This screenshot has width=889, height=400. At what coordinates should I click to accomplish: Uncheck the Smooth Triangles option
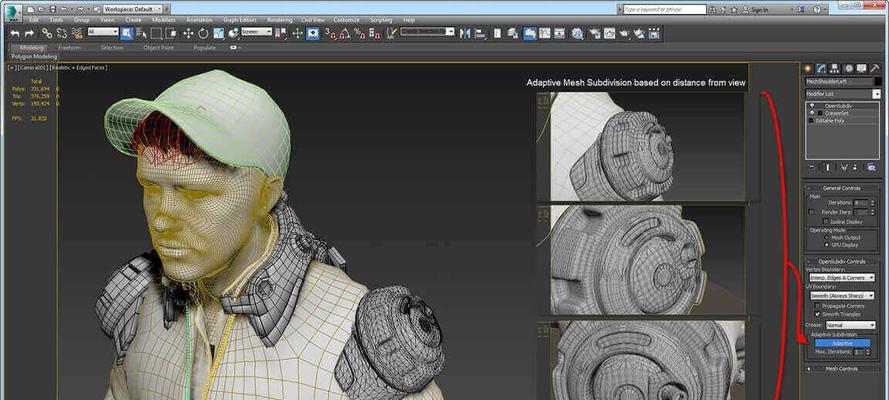[x=818, y=314]
